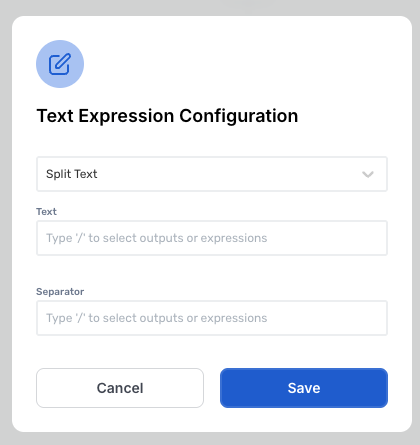Focus the Separator input field
420x445 pixels.
click(x=212, y=318)
